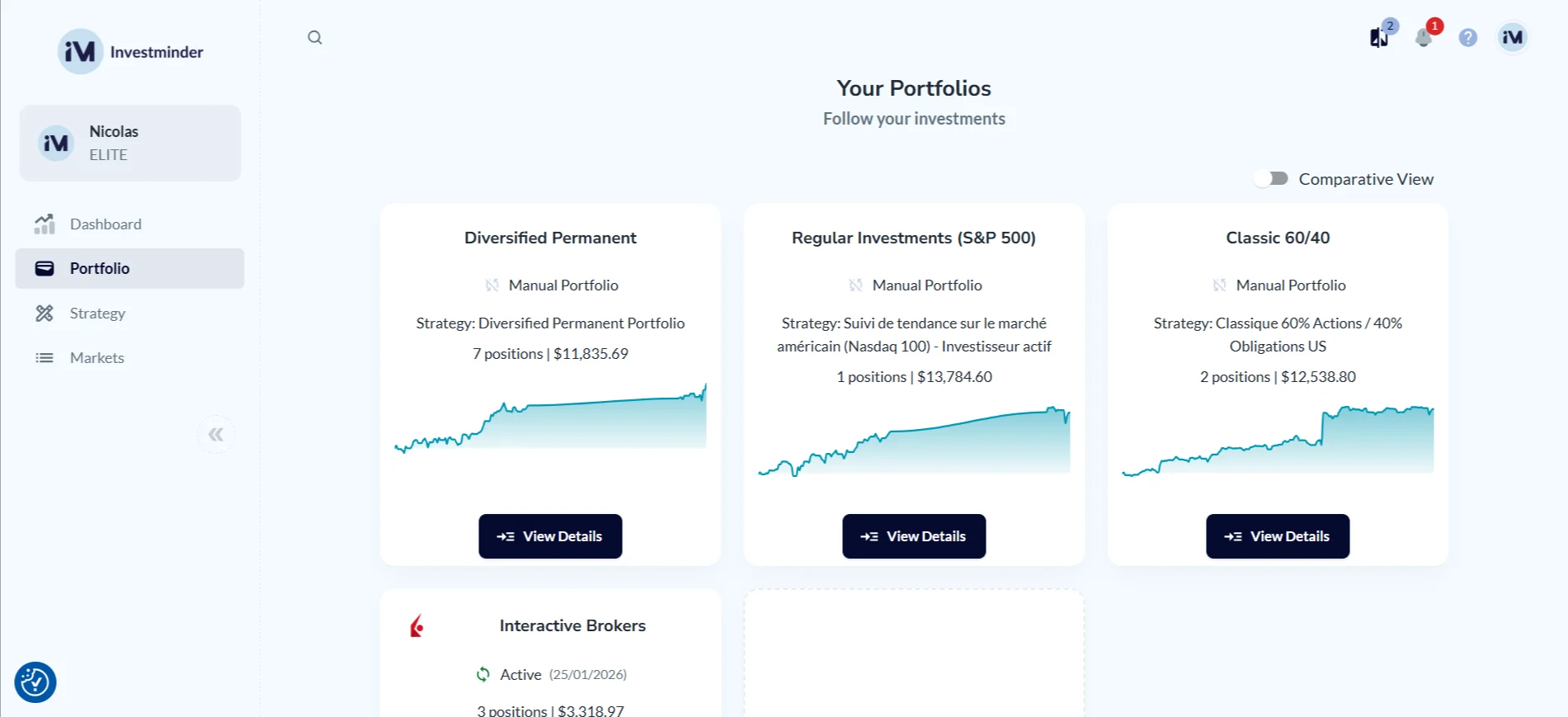Open the help question mark icon
Image resolution: width=1568 pixels, height=717 pixels.
(1467, 37)
